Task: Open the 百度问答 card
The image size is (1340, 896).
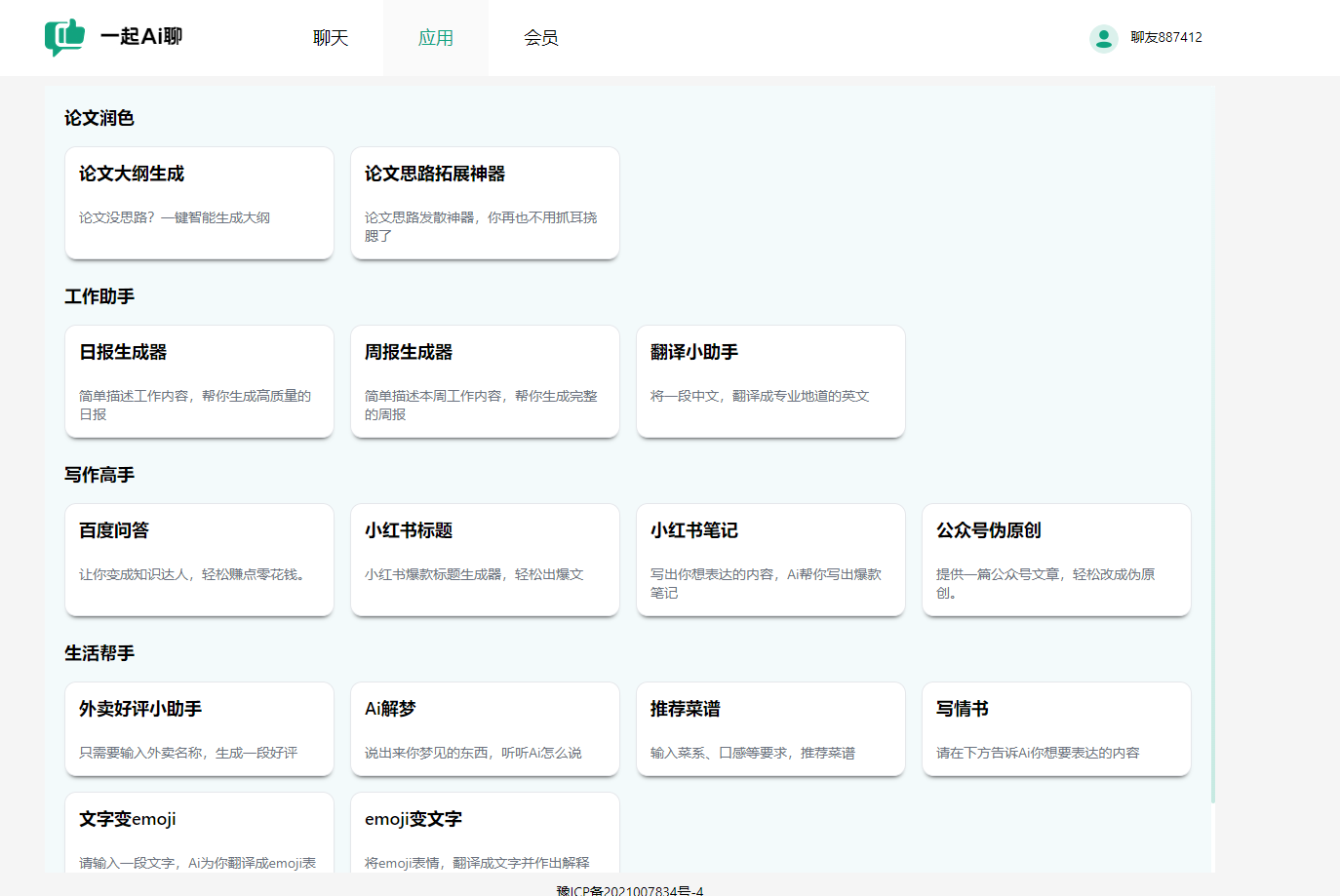Action: [199, 560]
